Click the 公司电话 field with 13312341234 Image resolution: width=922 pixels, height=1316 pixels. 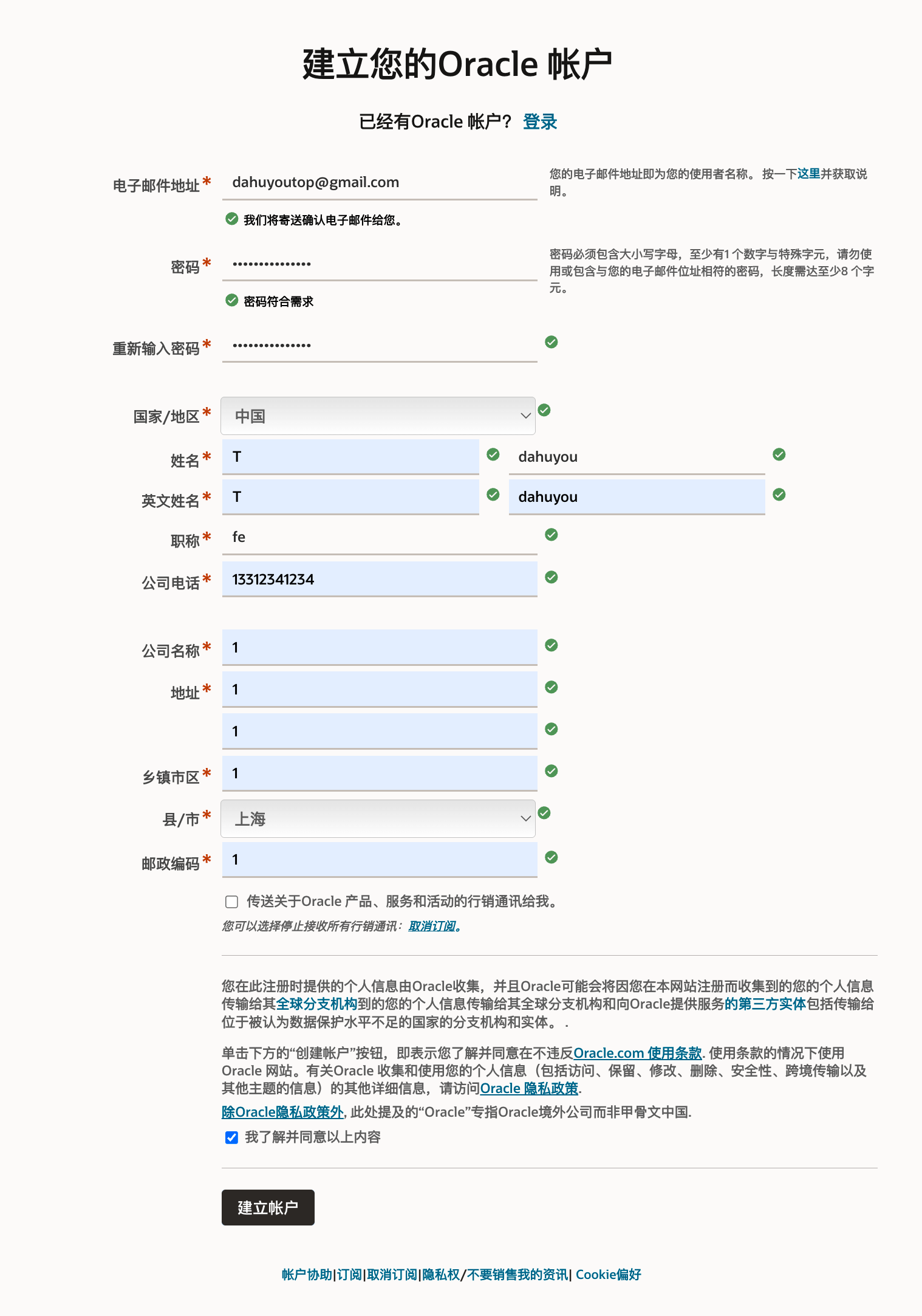[x=380, y=579]
